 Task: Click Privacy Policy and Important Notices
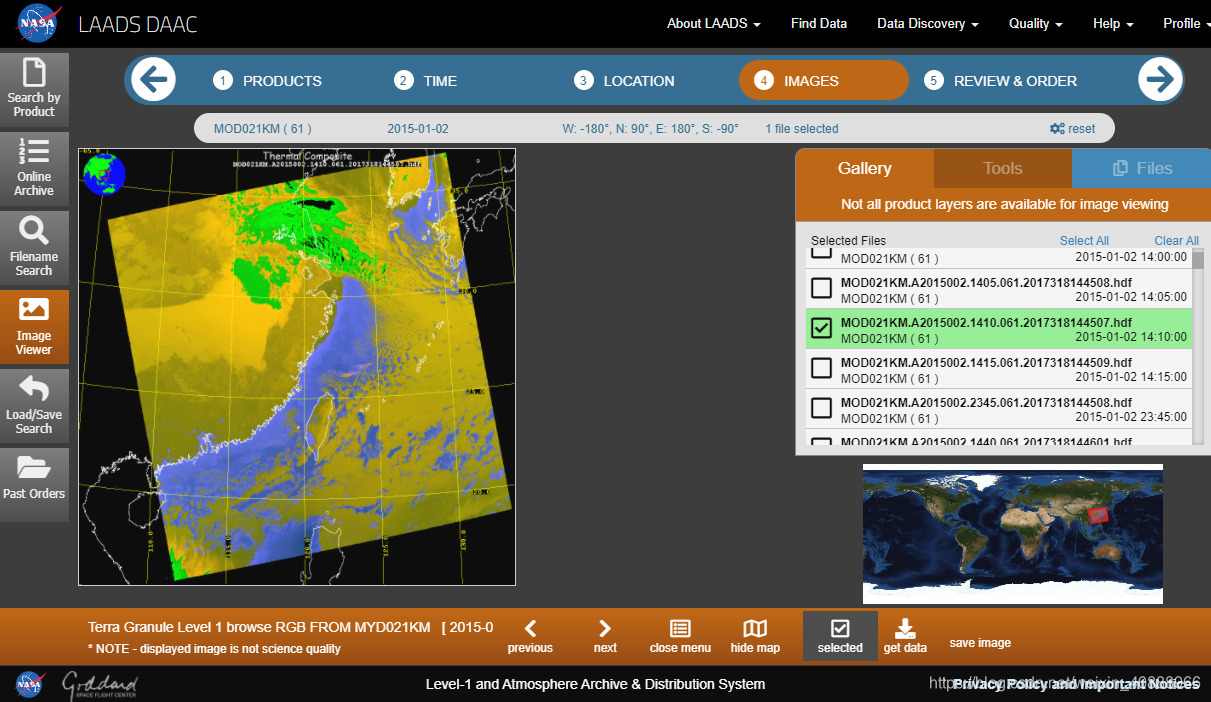point(1076,684)
